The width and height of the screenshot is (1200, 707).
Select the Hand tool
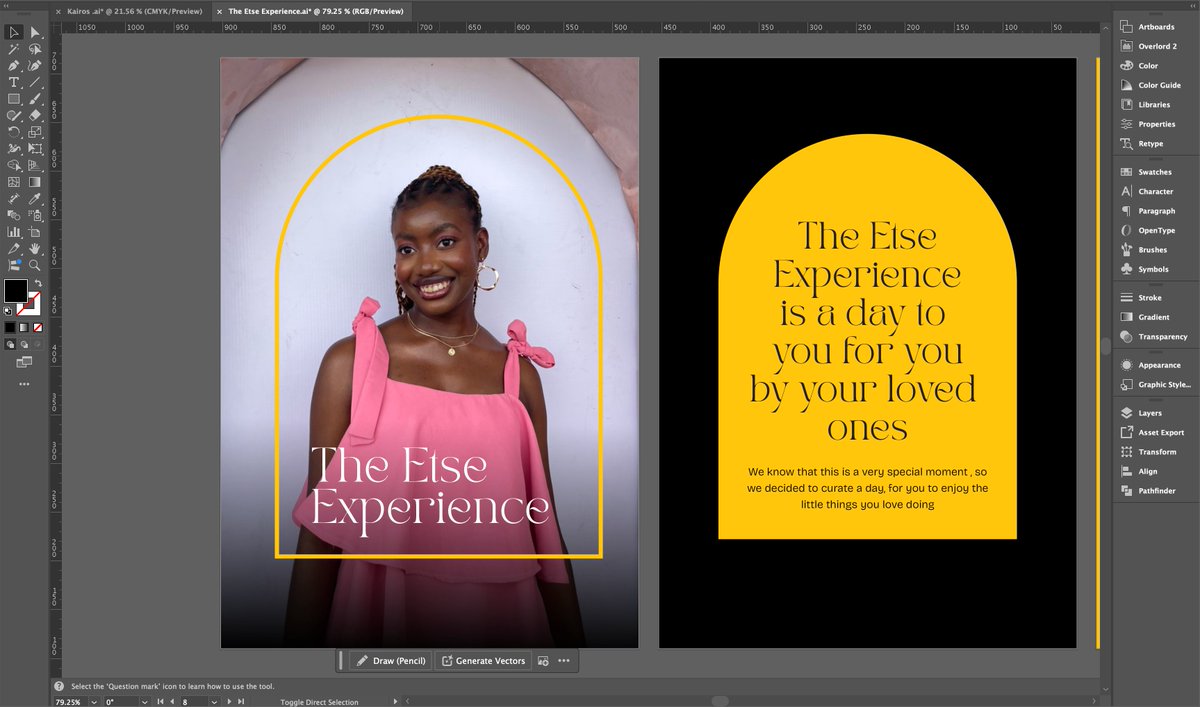point(34,248)
